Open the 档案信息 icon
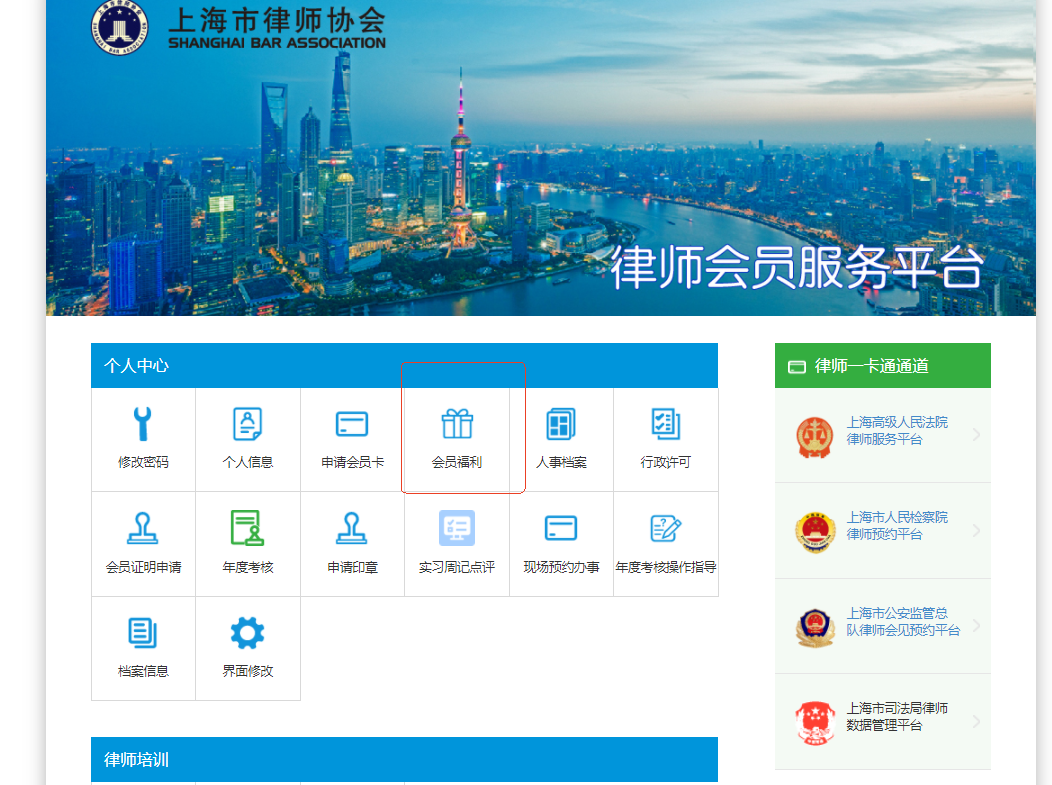 tap(143, 633)
